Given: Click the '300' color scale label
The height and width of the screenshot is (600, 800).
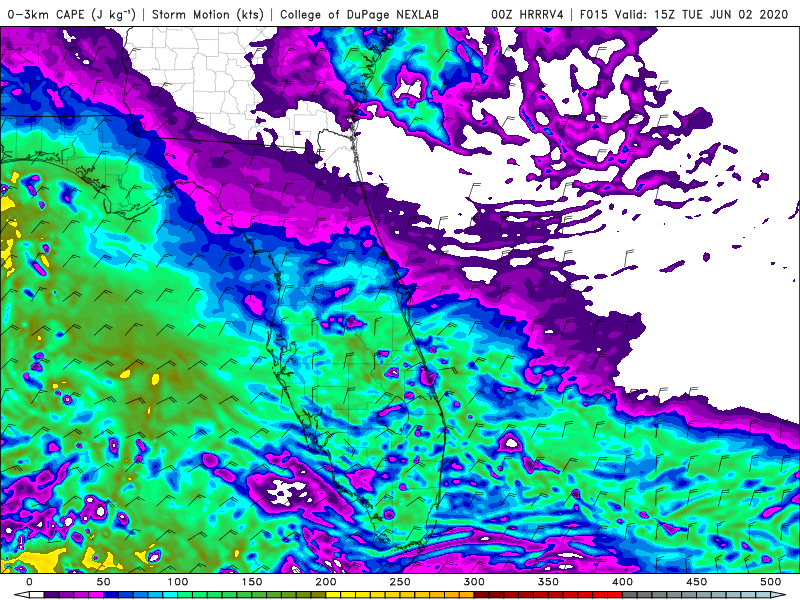Looking at the screenshot, I should 474,582.
